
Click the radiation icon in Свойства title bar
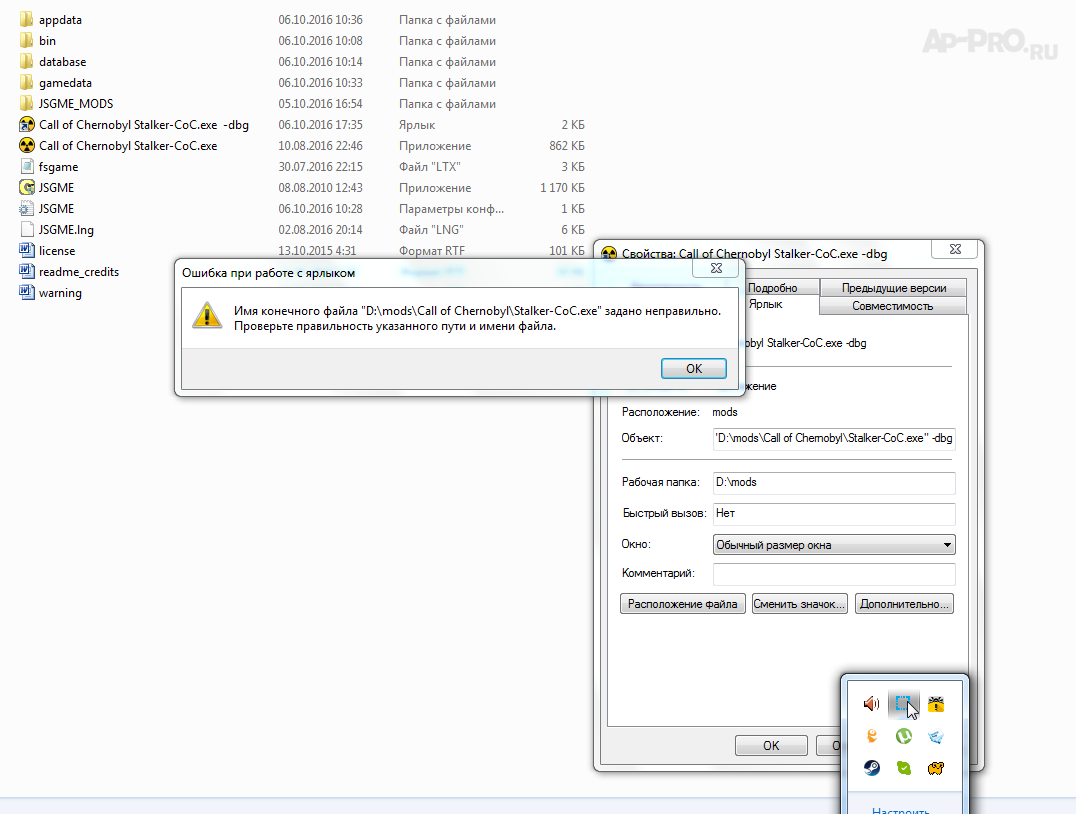click(x=609, y=253)
